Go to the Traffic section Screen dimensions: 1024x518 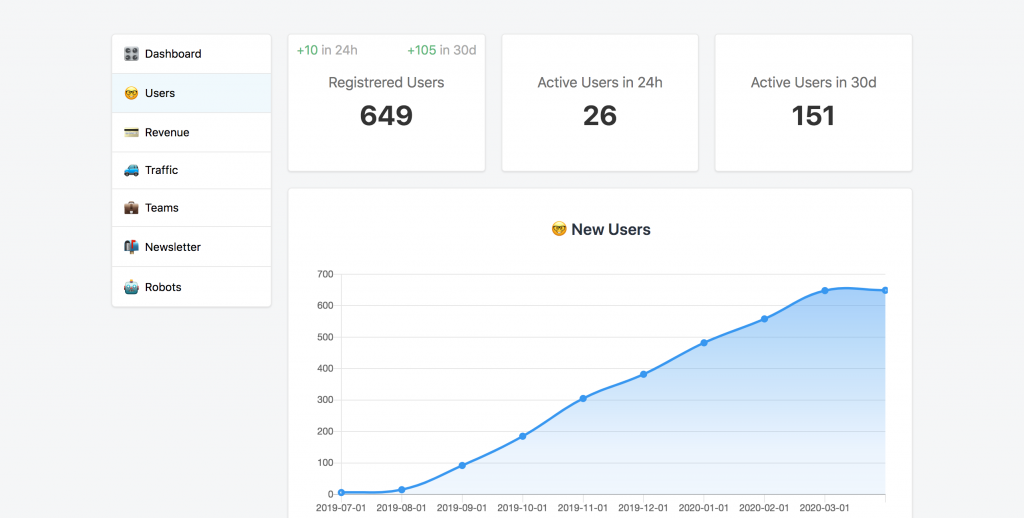click(161, 170)
